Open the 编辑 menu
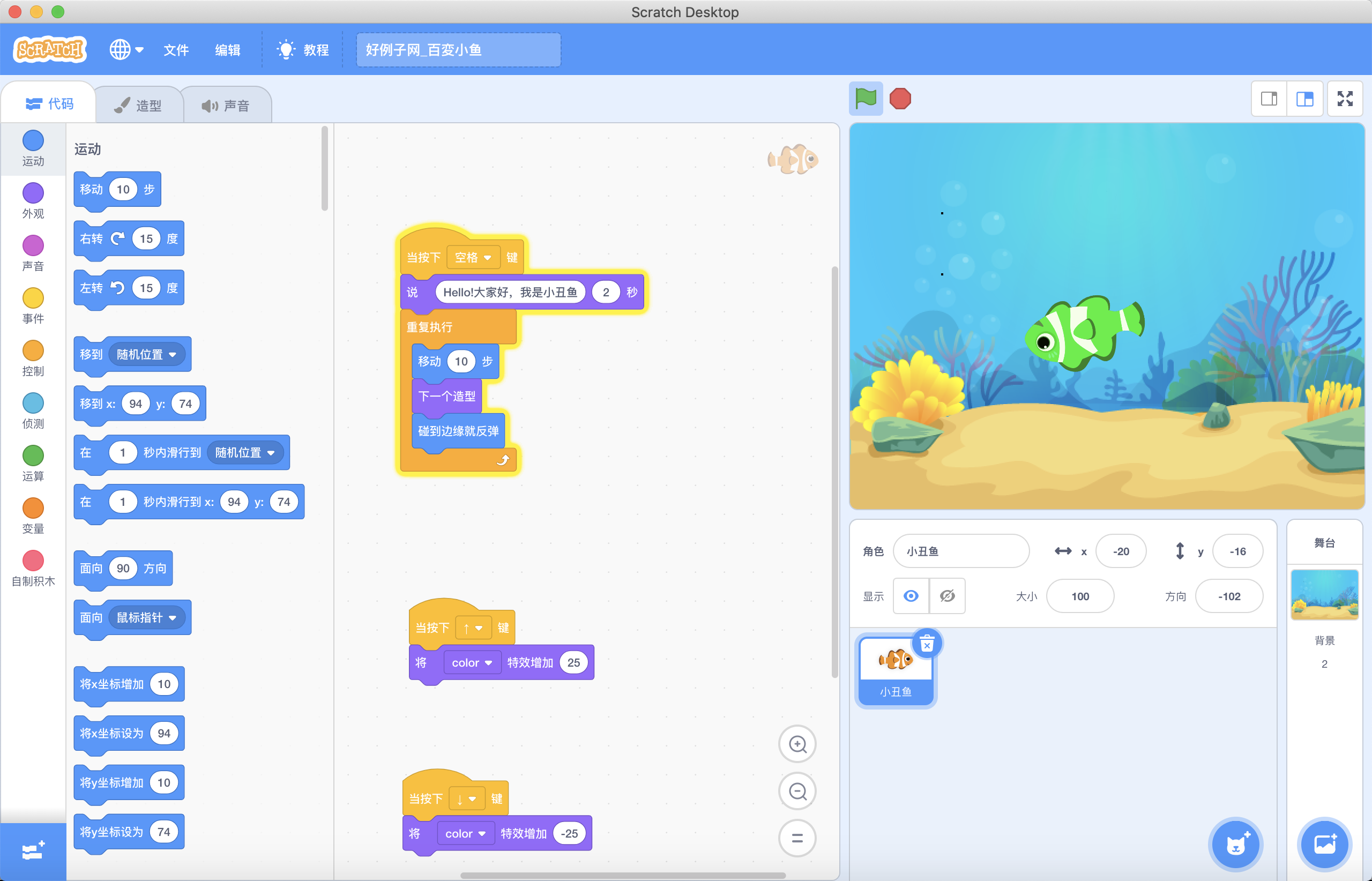The height and width of the screenshot is (881, 1372). 227,50
